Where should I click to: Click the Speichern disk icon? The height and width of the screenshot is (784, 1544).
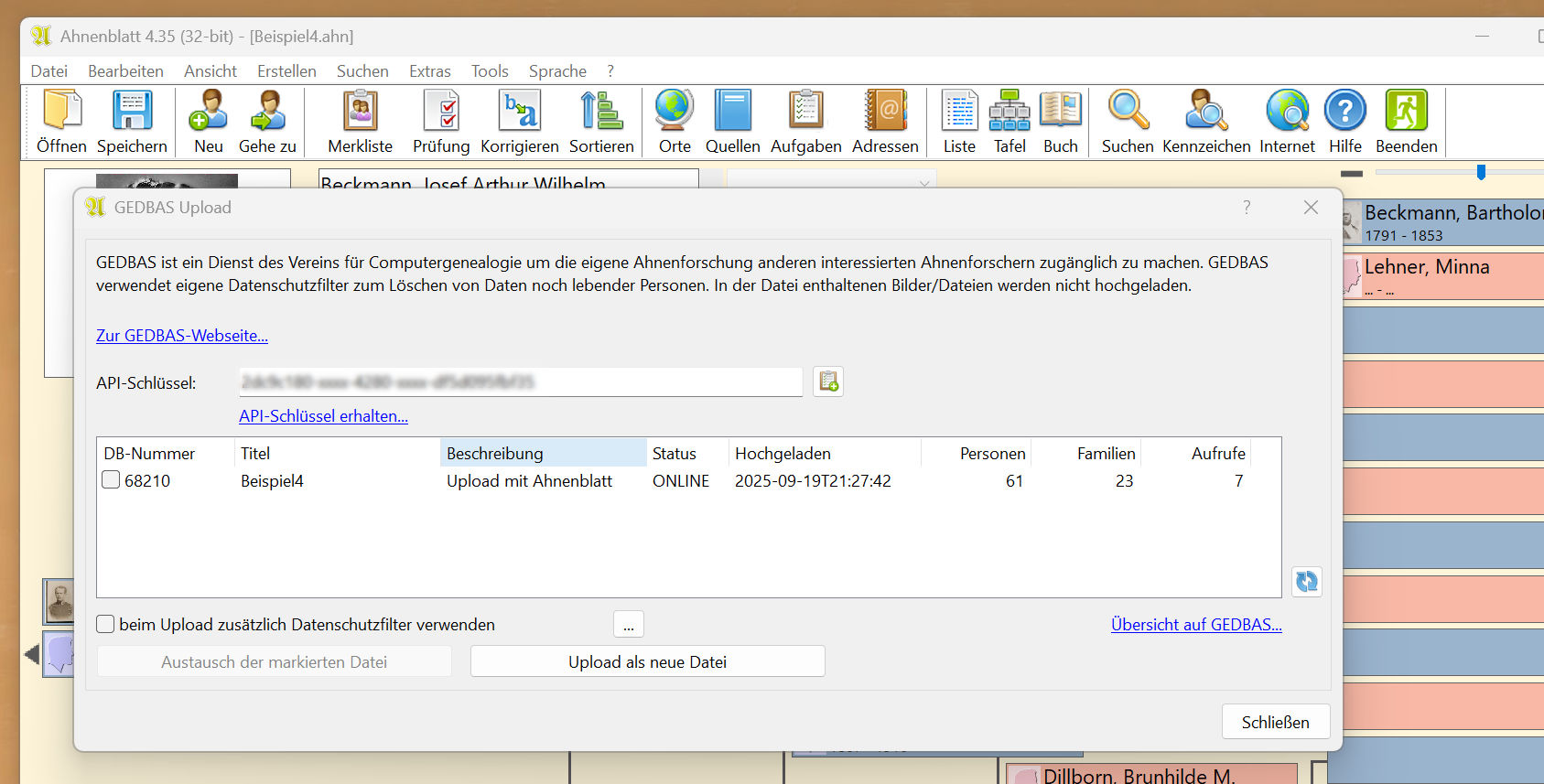[x=132, y=112]
